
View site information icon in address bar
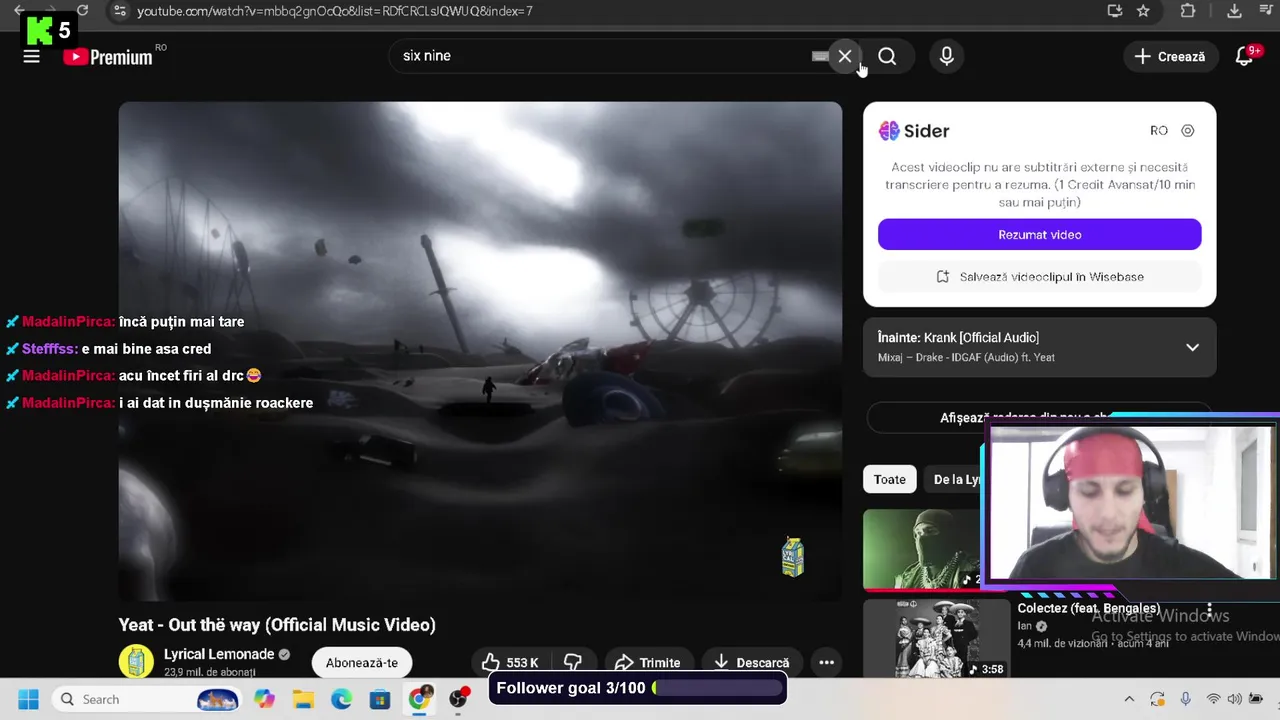119,11
